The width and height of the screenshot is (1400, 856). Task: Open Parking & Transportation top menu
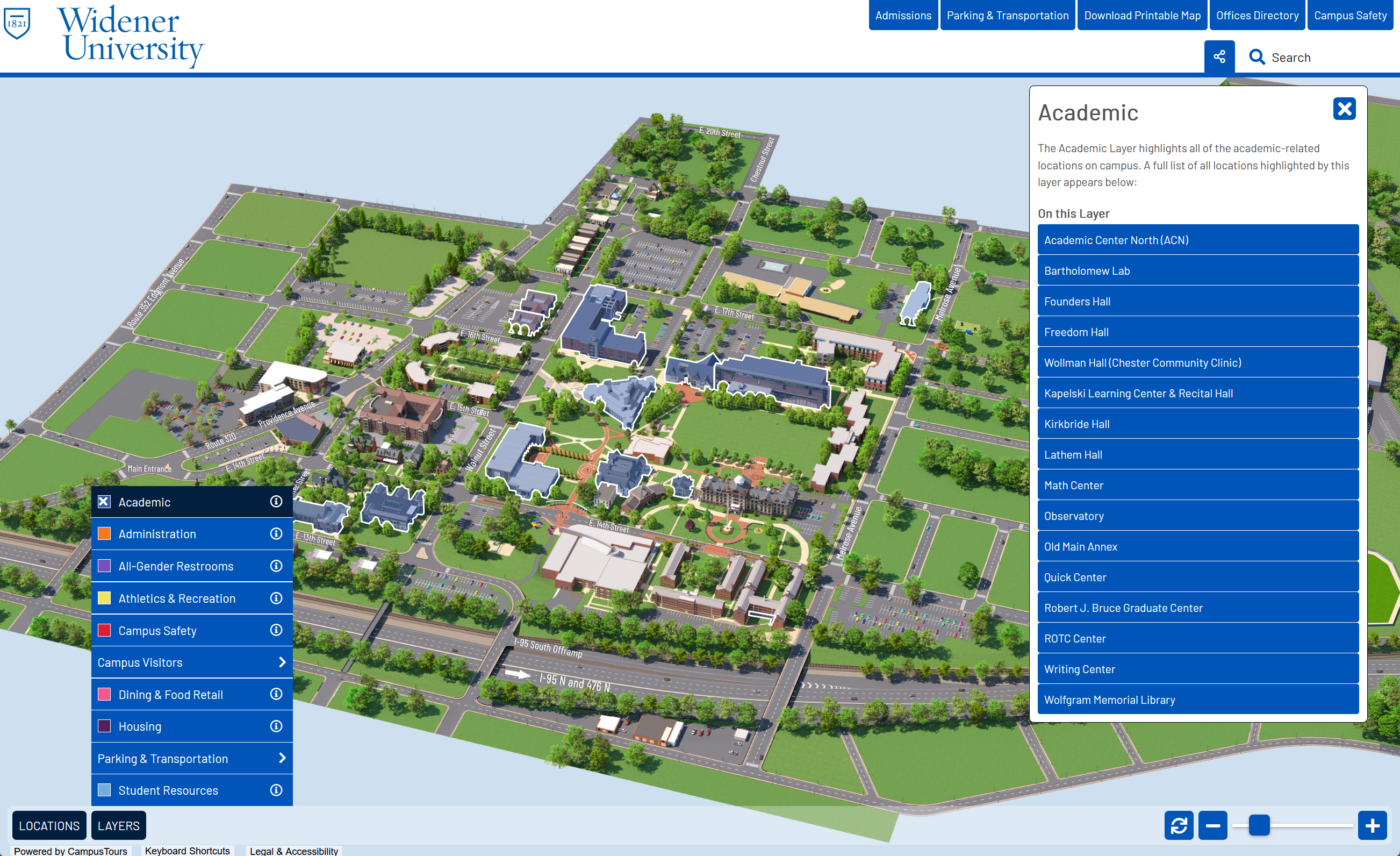pyautogui.click(x=1007, y=16)
